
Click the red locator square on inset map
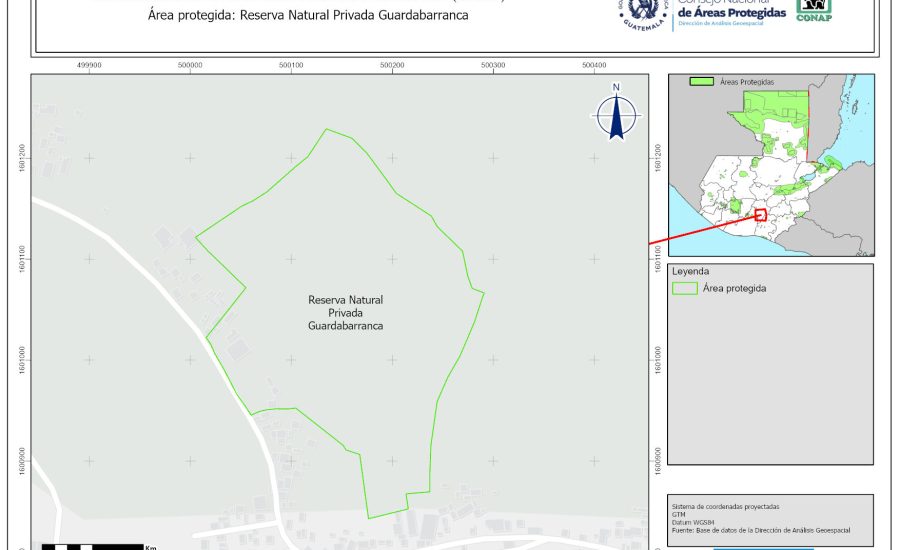(759, 214)
